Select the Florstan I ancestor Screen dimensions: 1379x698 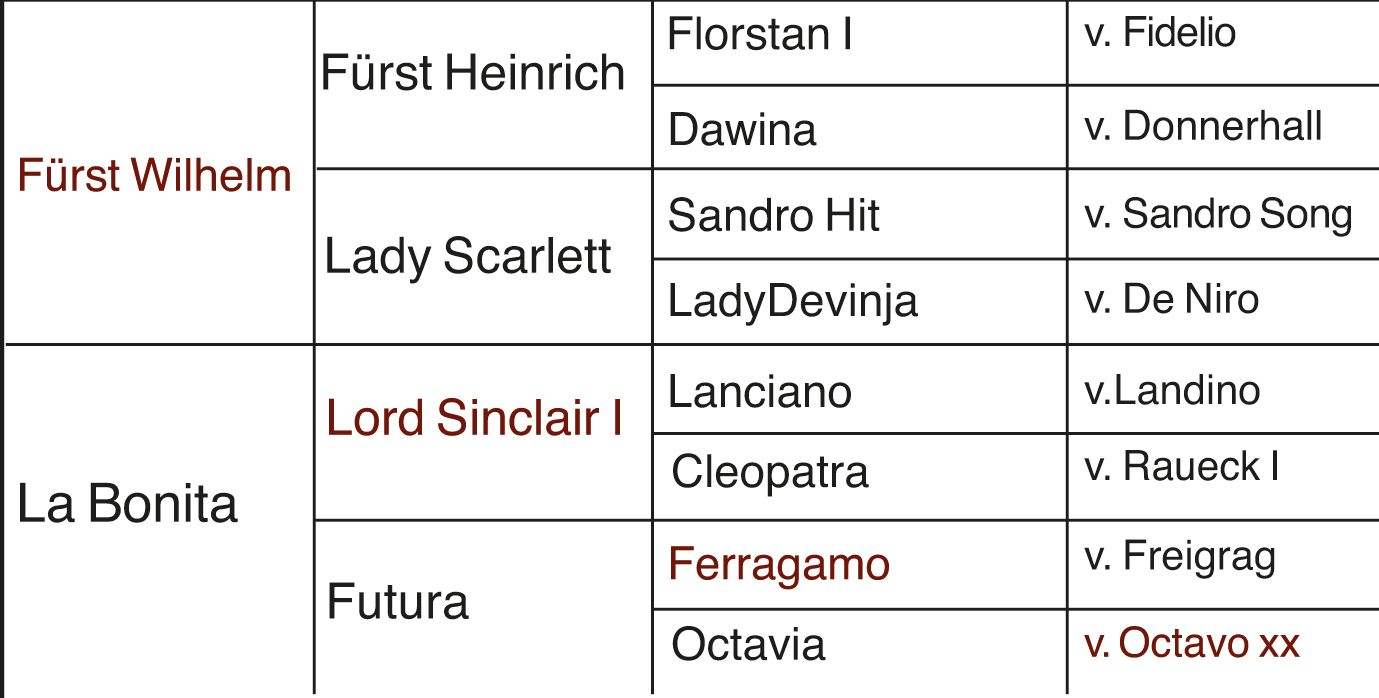(759, 37)
